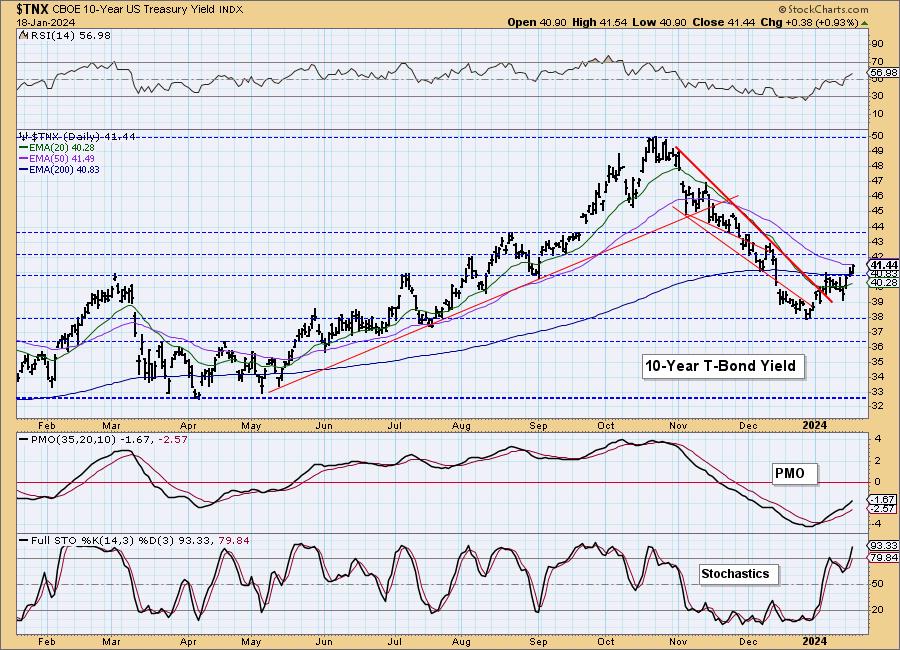Click the 20 label on Stochastics axis
This screenshot has width=900, height=650.
[x=878, y=610]
